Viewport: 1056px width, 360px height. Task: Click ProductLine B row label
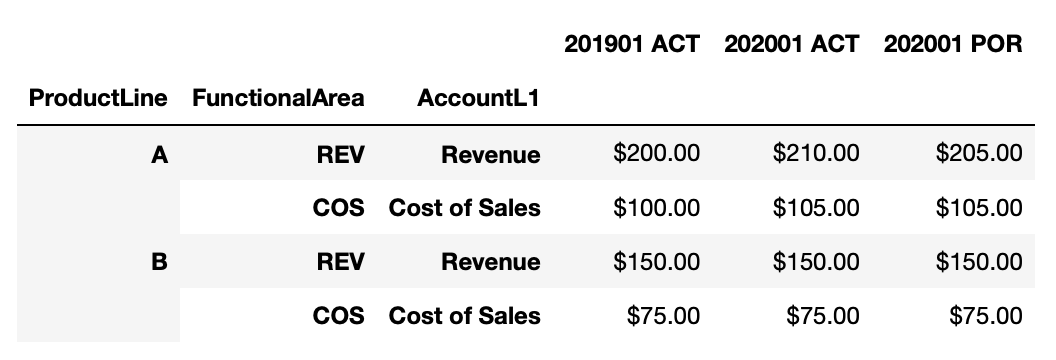(x=159, y=262)
